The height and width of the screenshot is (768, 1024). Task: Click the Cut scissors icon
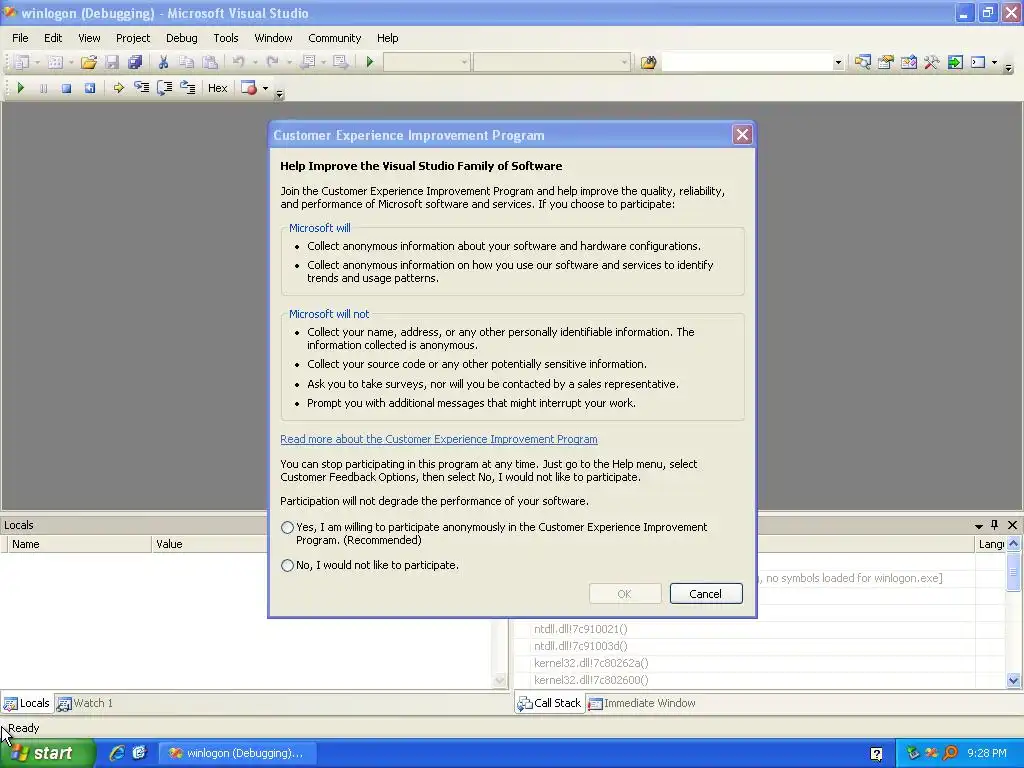point(163,63)
